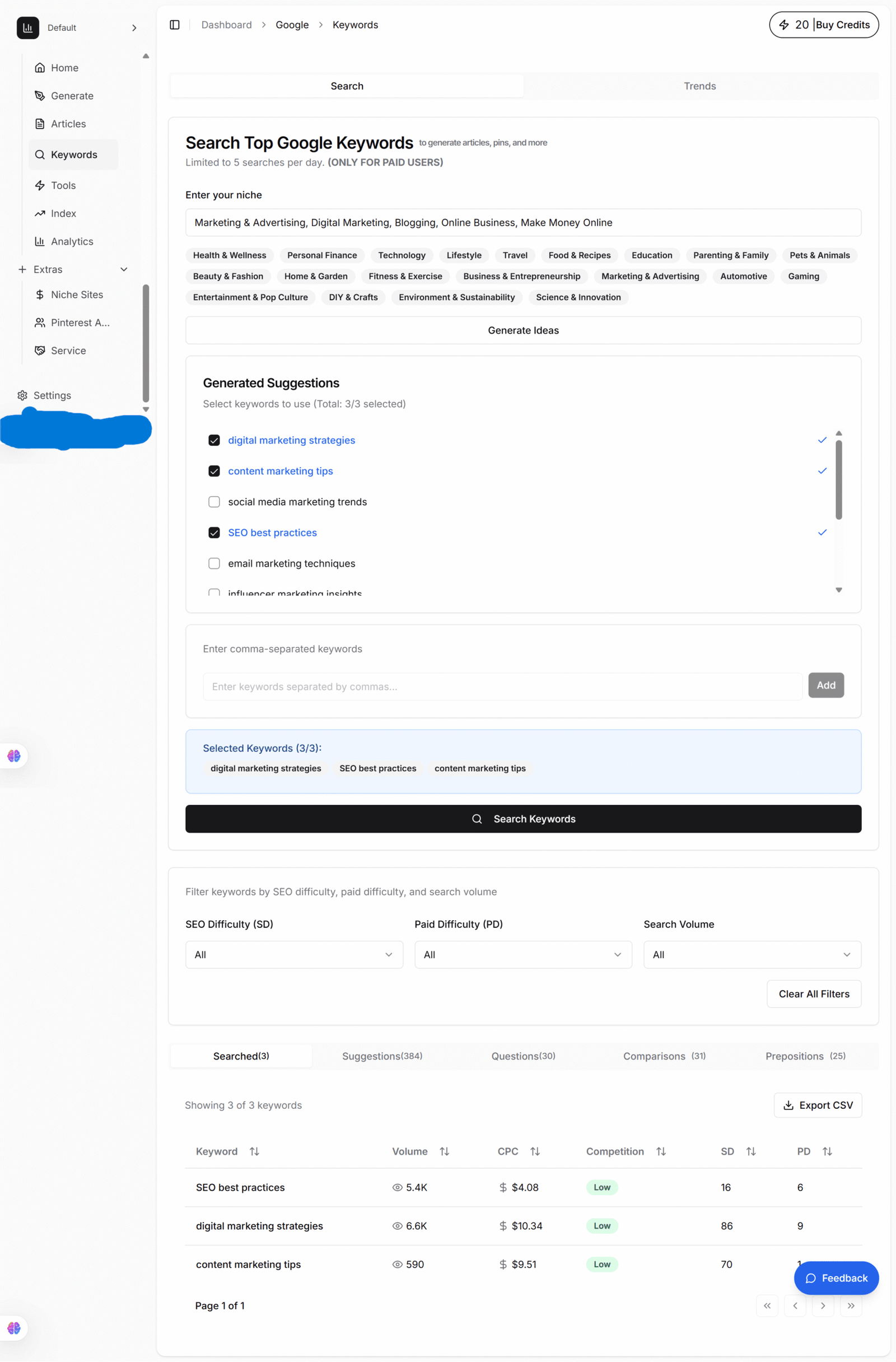Screen dimensions: 896x1362
Task: Click the Export CSV button
Action: pos(817,1105)
